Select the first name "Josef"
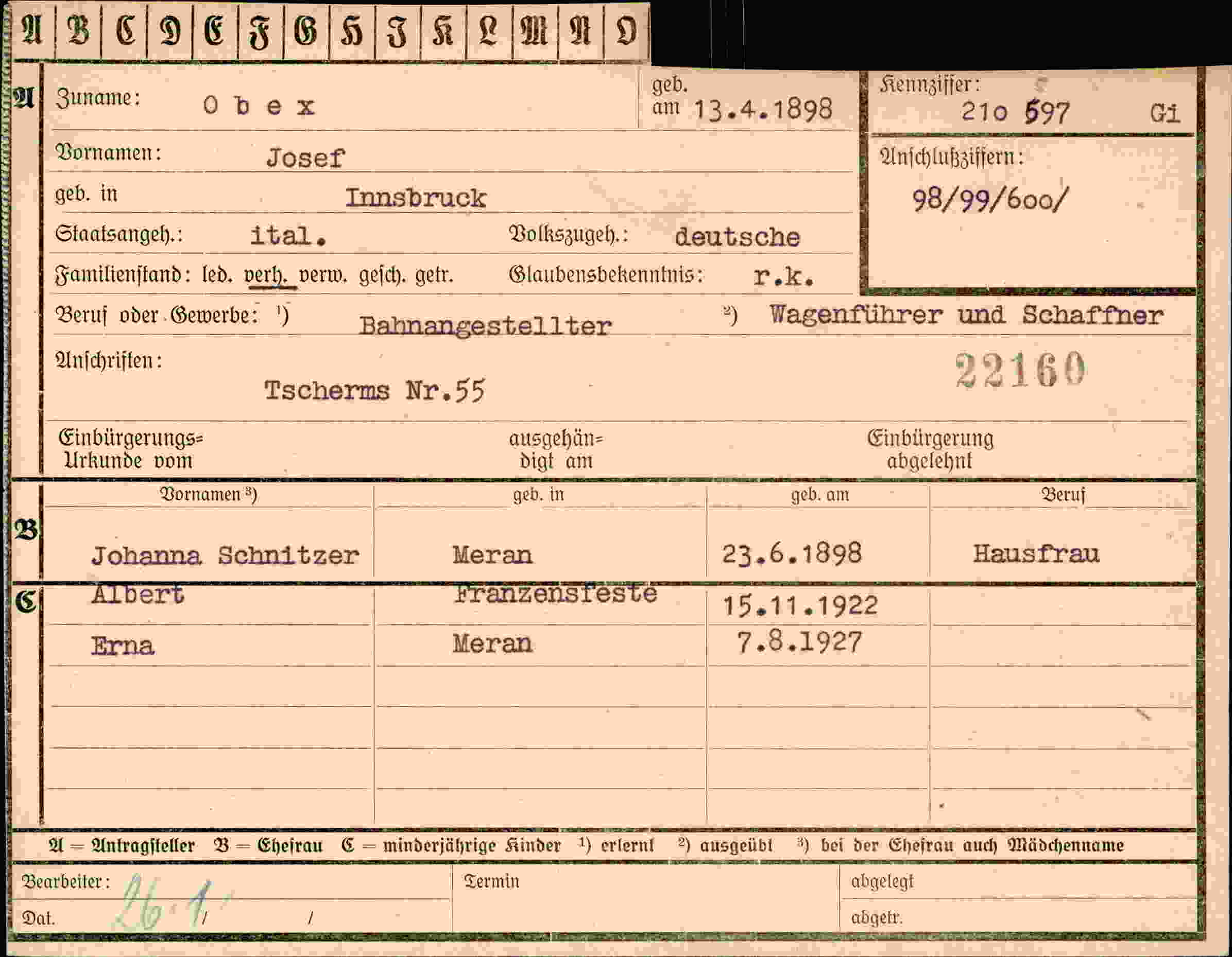Image resolution: width=1232 pixels, height=957 pixels. click(305, 158)
